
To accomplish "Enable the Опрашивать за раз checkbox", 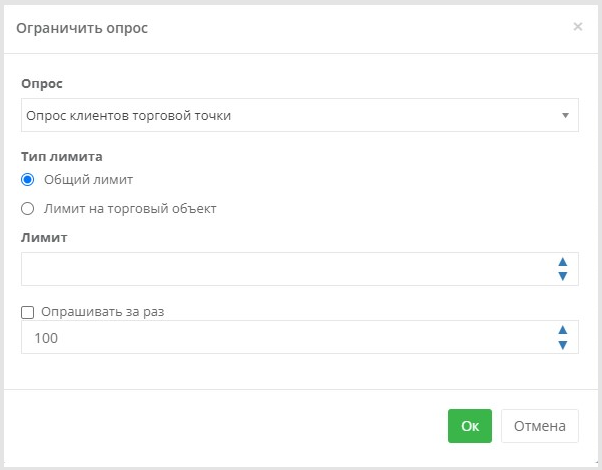I will pyautogui.click(x=28, y=312).
